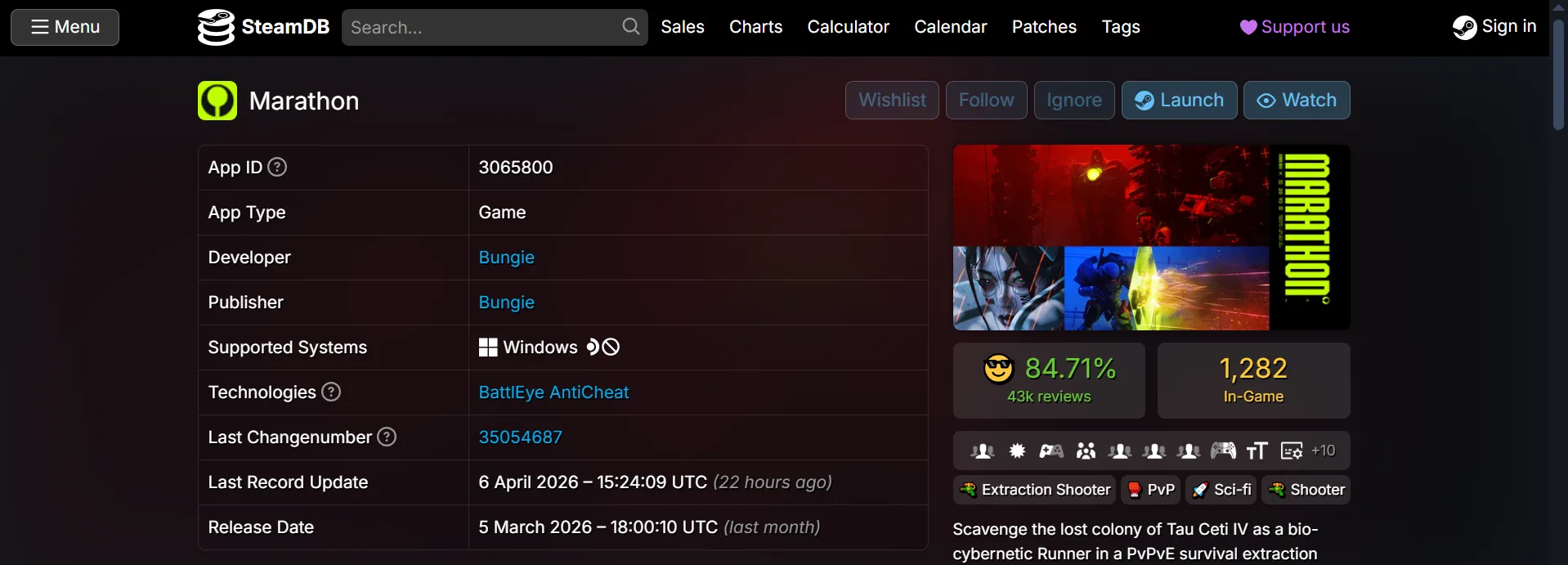Open the PvP tag
This screenshot has width=1568, height=565.
pyautogui.click(x=1150, y=490)
